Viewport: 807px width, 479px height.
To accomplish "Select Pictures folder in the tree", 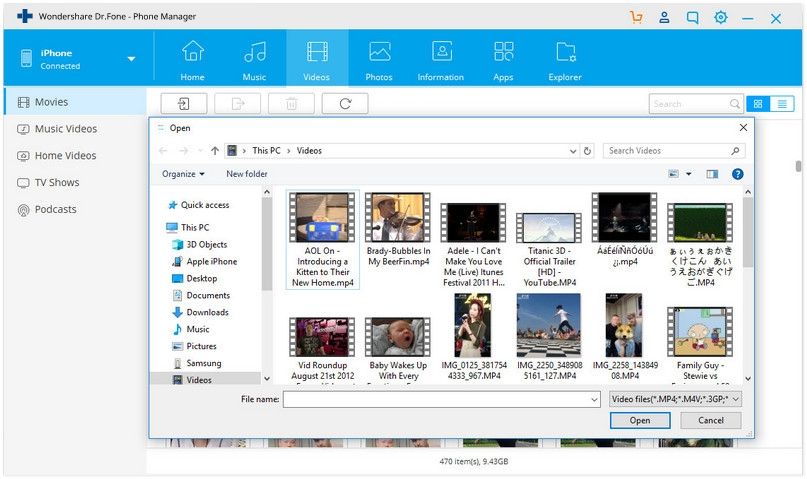I will pyautogui.click(x=195, y=346).
